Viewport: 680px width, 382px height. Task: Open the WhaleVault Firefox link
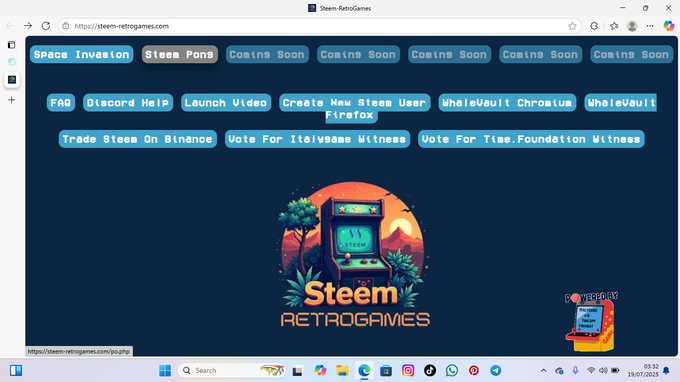621,103
